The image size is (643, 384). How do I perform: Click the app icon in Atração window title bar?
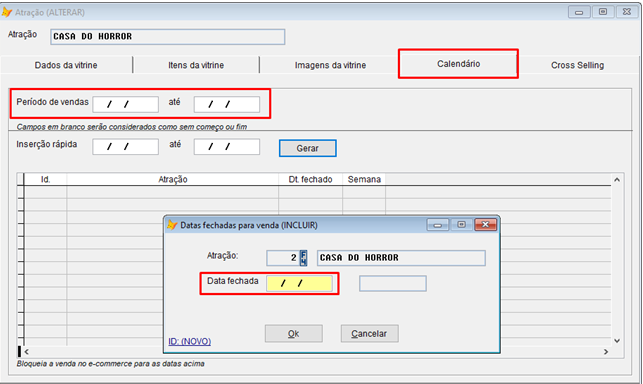7,12
